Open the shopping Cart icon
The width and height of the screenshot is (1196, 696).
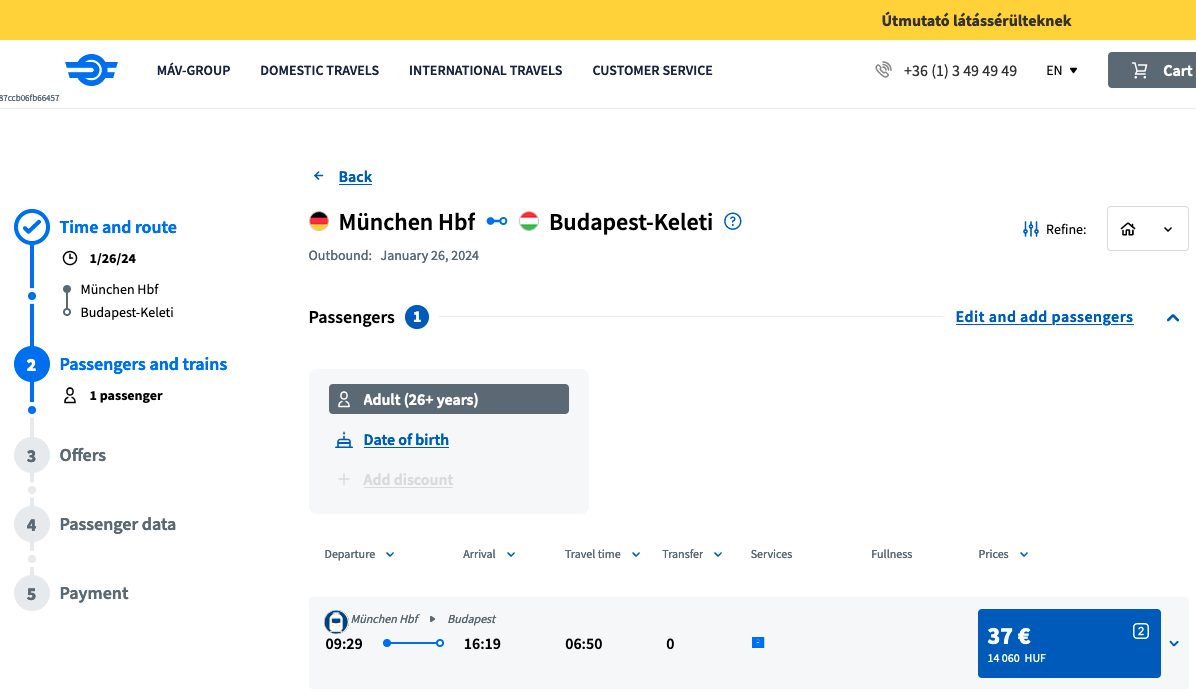(1140, 70)
